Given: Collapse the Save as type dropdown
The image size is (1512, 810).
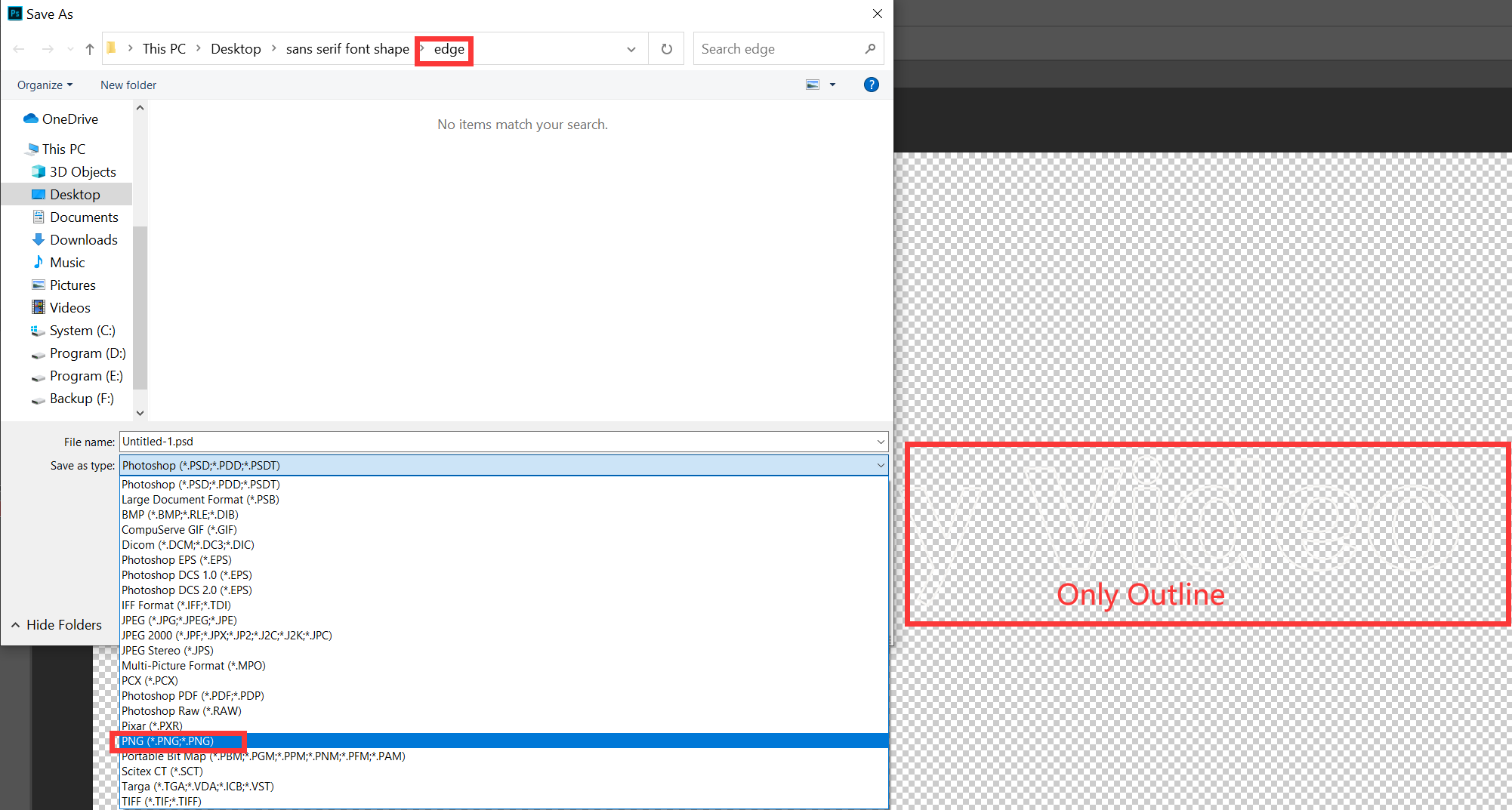Looking at the screenshot, I should point(881,466).
